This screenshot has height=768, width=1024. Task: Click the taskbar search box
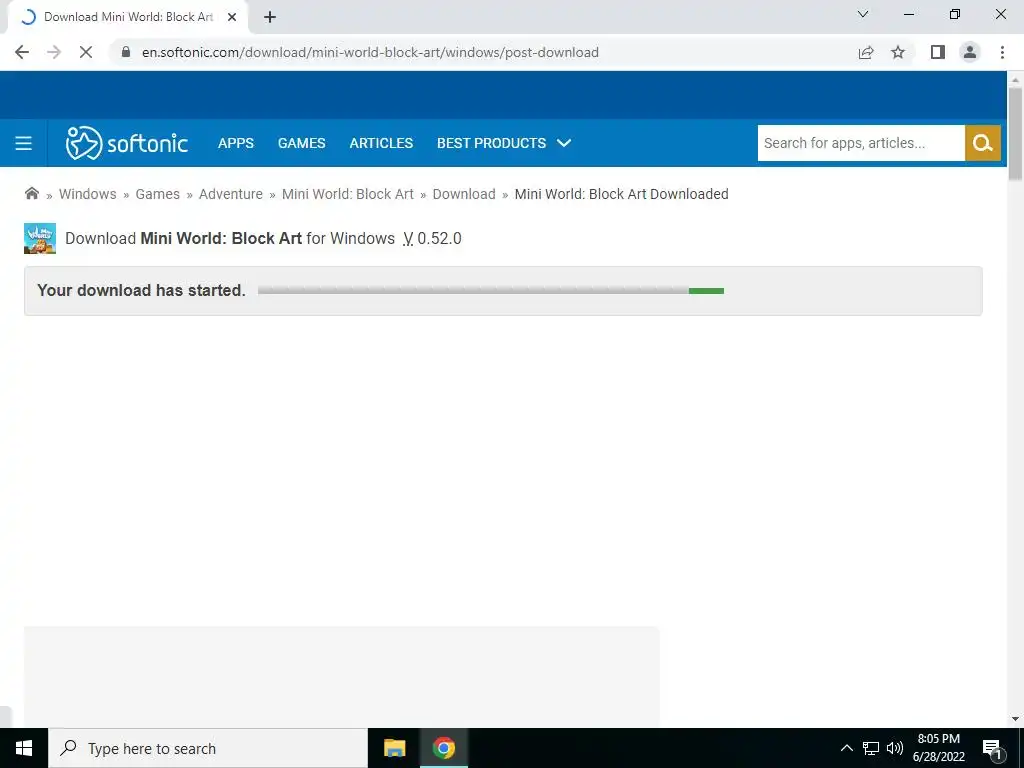pos(208,748)
